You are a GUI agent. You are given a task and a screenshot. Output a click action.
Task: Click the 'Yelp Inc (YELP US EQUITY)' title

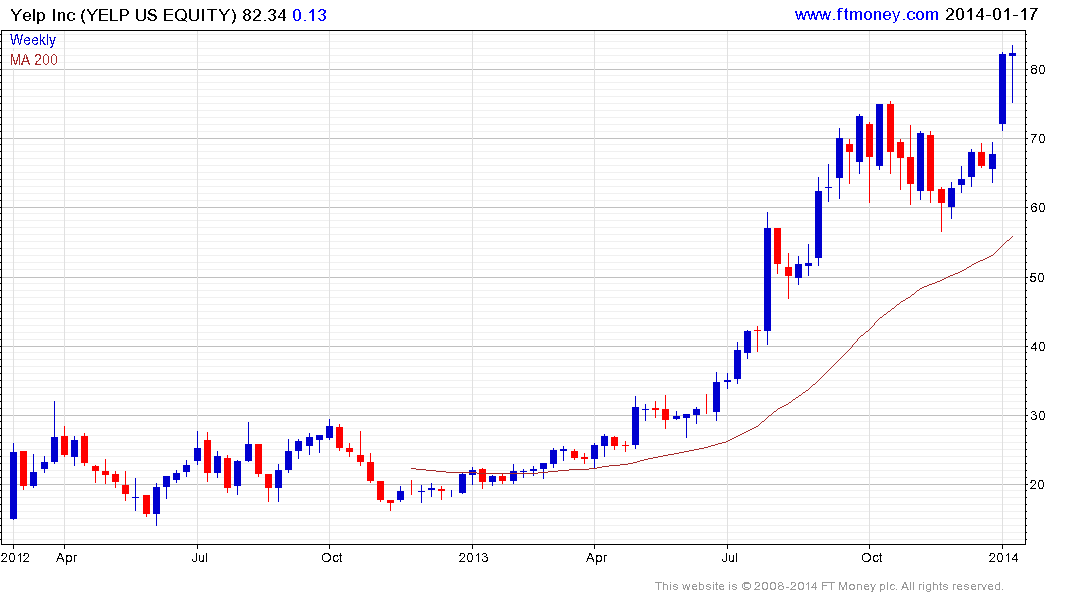point(123,15)
